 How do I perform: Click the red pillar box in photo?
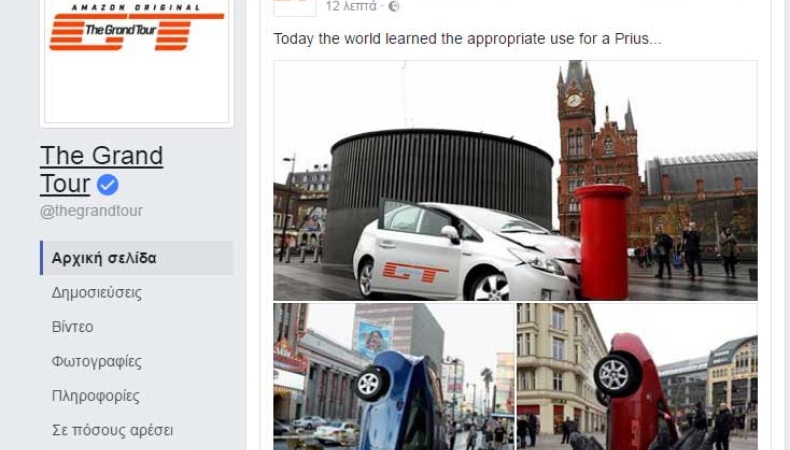[x=604, y=242]
